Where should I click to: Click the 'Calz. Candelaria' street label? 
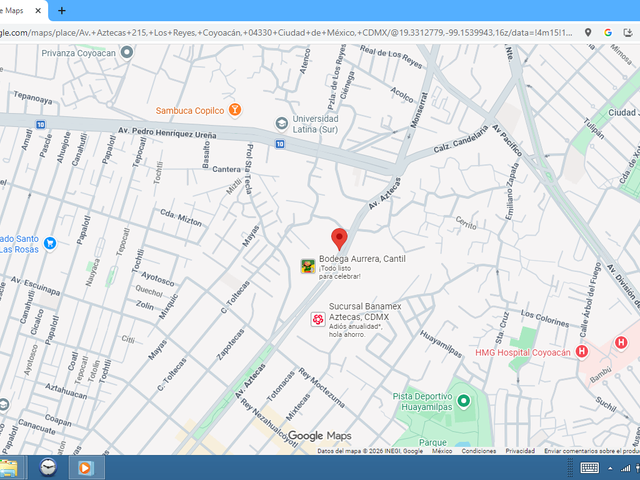[460, 140]
